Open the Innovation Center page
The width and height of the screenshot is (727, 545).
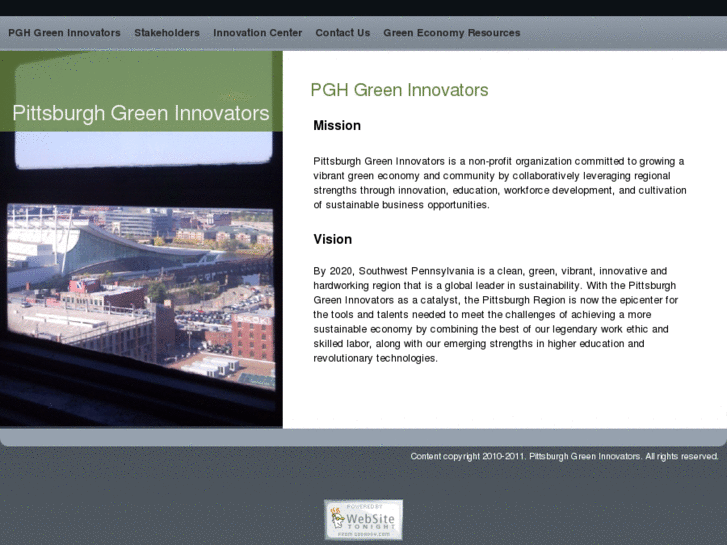coord(257,33)
